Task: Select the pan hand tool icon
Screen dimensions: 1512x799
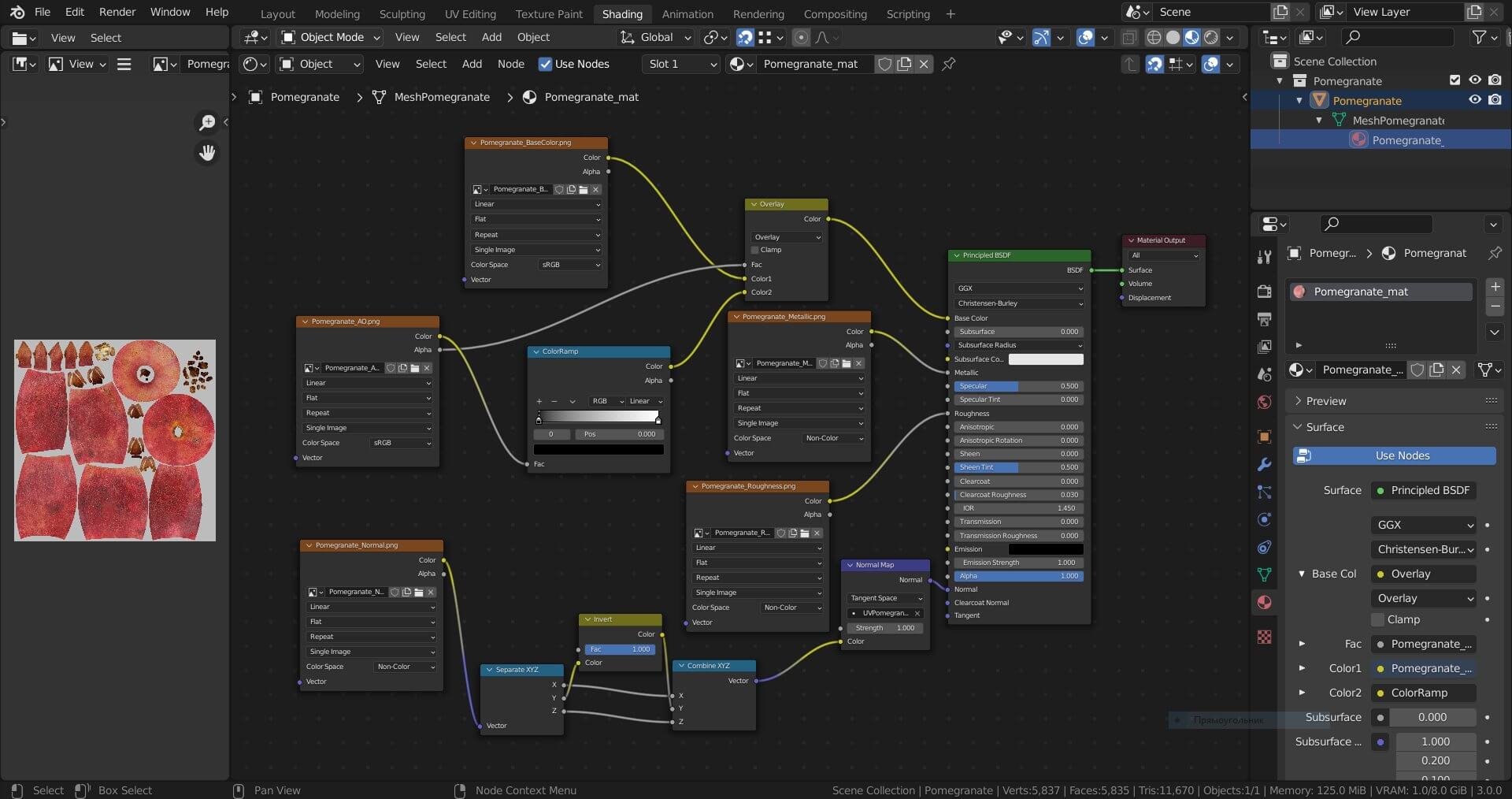Action: [207, 153]
